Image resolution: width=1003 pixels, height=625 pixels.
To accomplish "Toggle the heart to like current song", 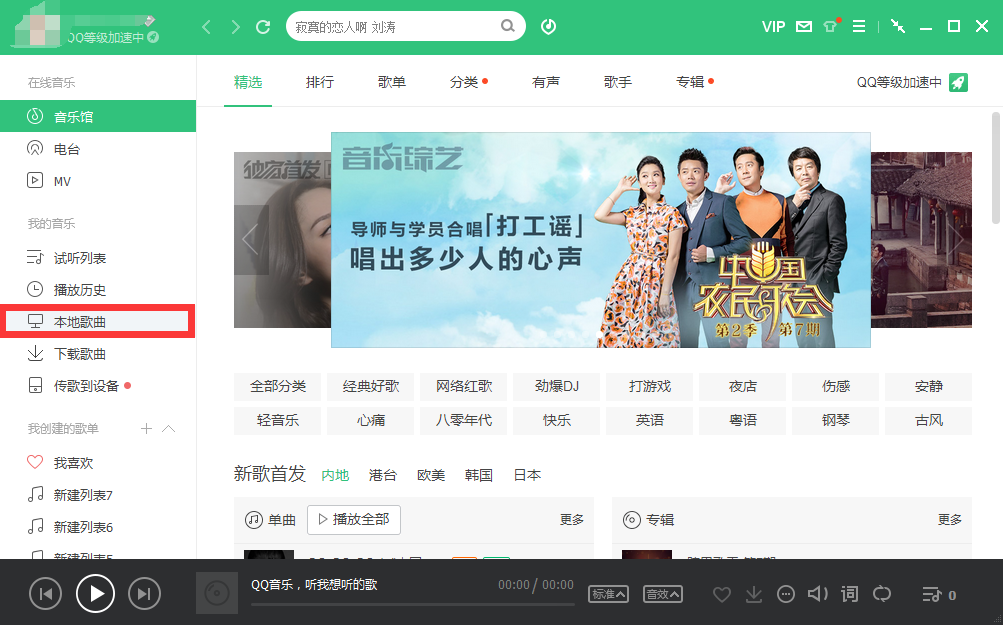I will click(722, 594).
